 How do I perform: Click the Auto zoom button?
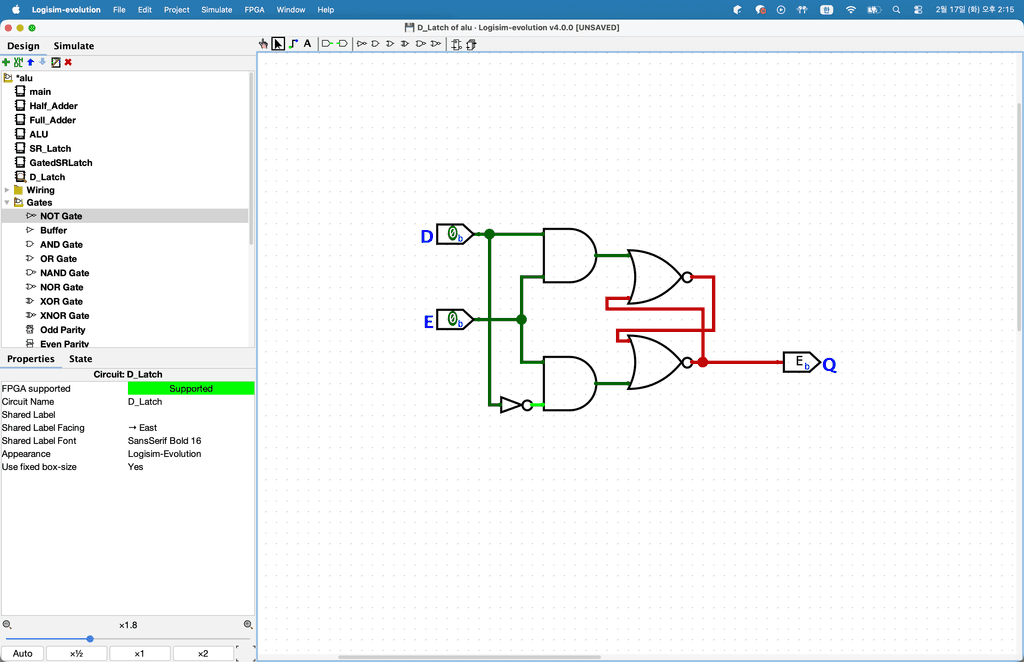tap(22, 654)
